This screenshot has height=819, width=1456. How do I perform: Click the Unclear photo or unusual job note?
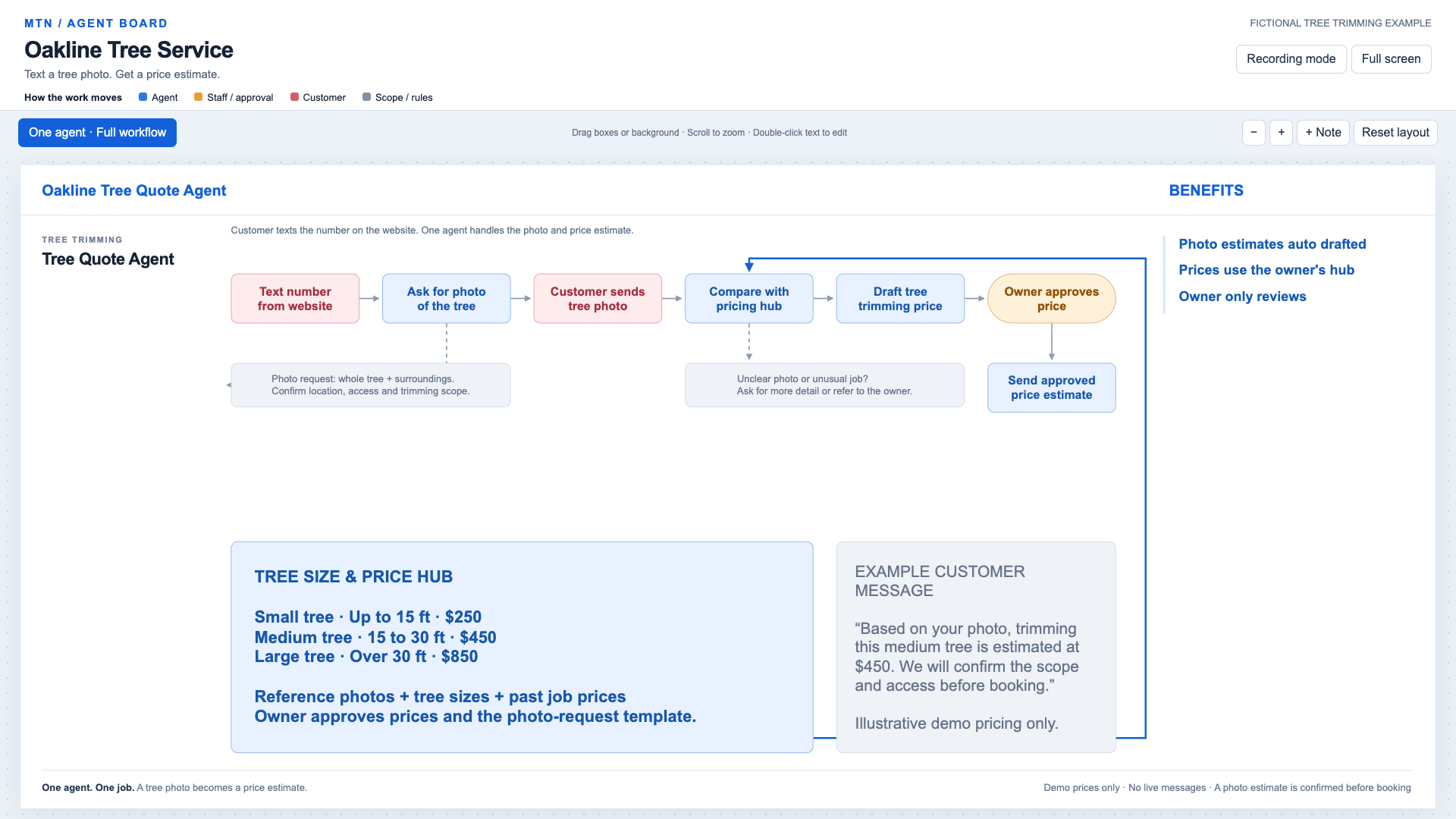824,385
